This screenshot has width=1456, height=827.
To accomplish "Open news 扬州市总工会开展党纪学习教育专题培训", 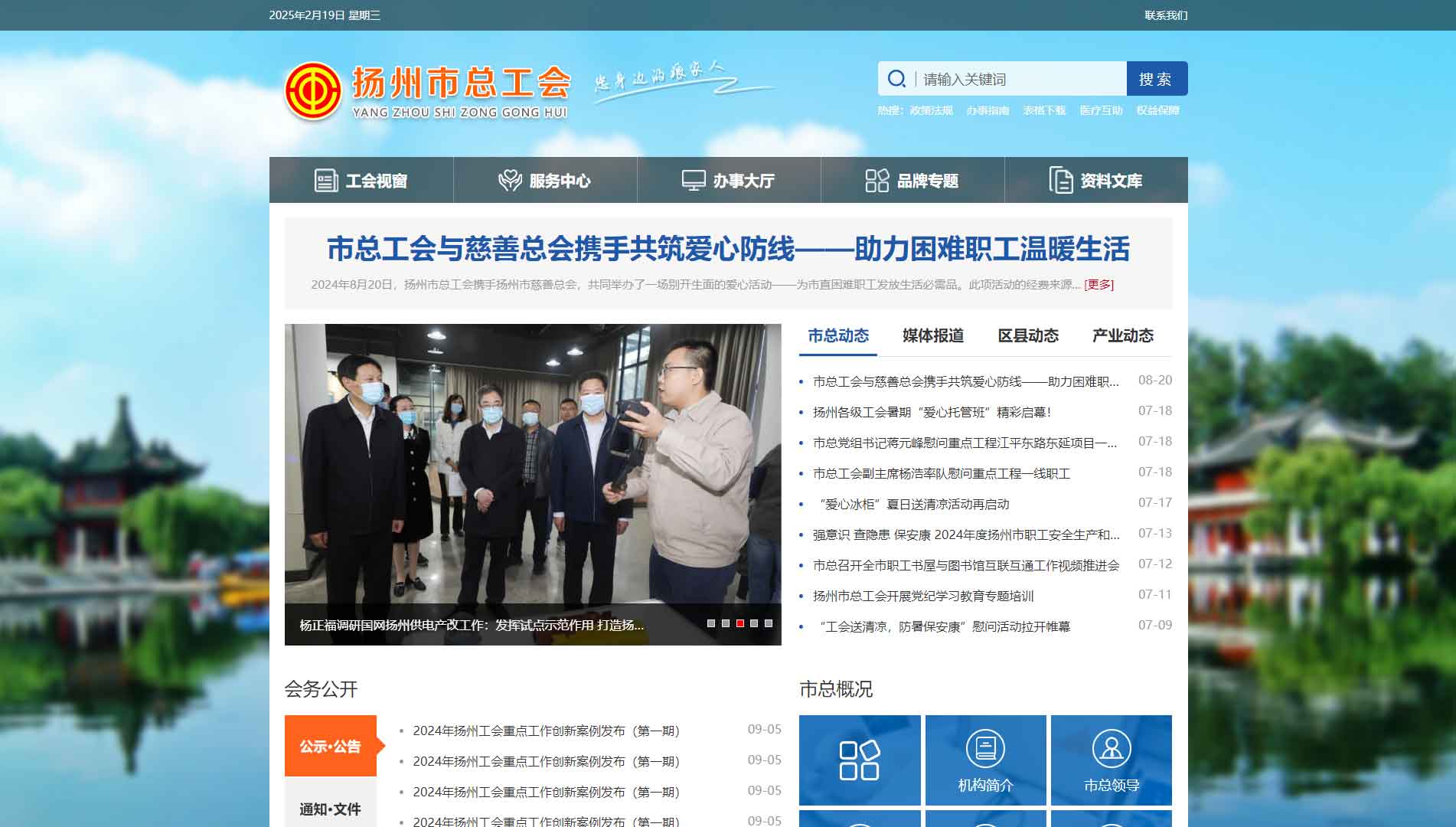I will click(923, 596).
